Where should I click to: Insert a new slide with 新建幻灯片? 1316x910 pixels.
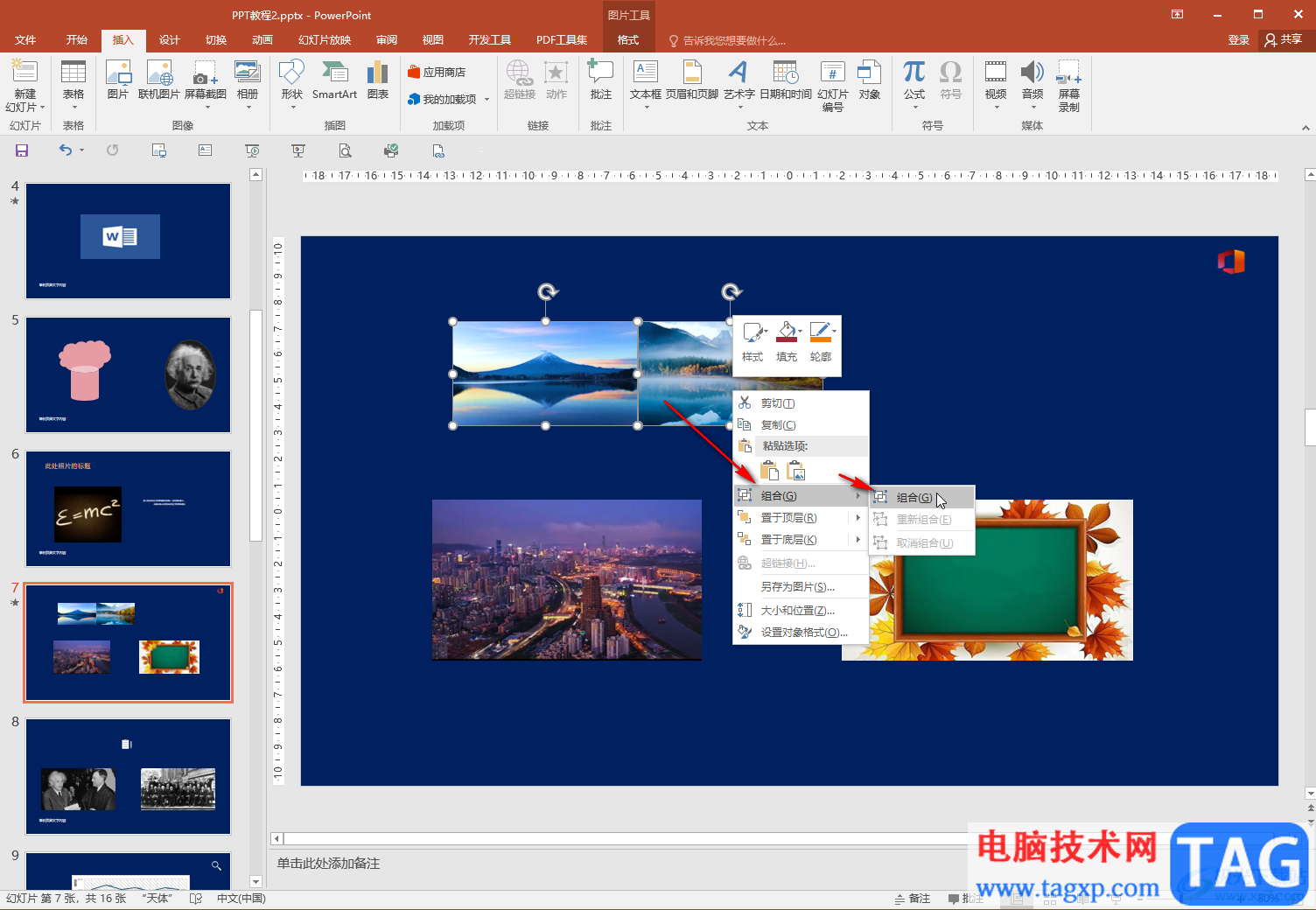coord(24,86)
